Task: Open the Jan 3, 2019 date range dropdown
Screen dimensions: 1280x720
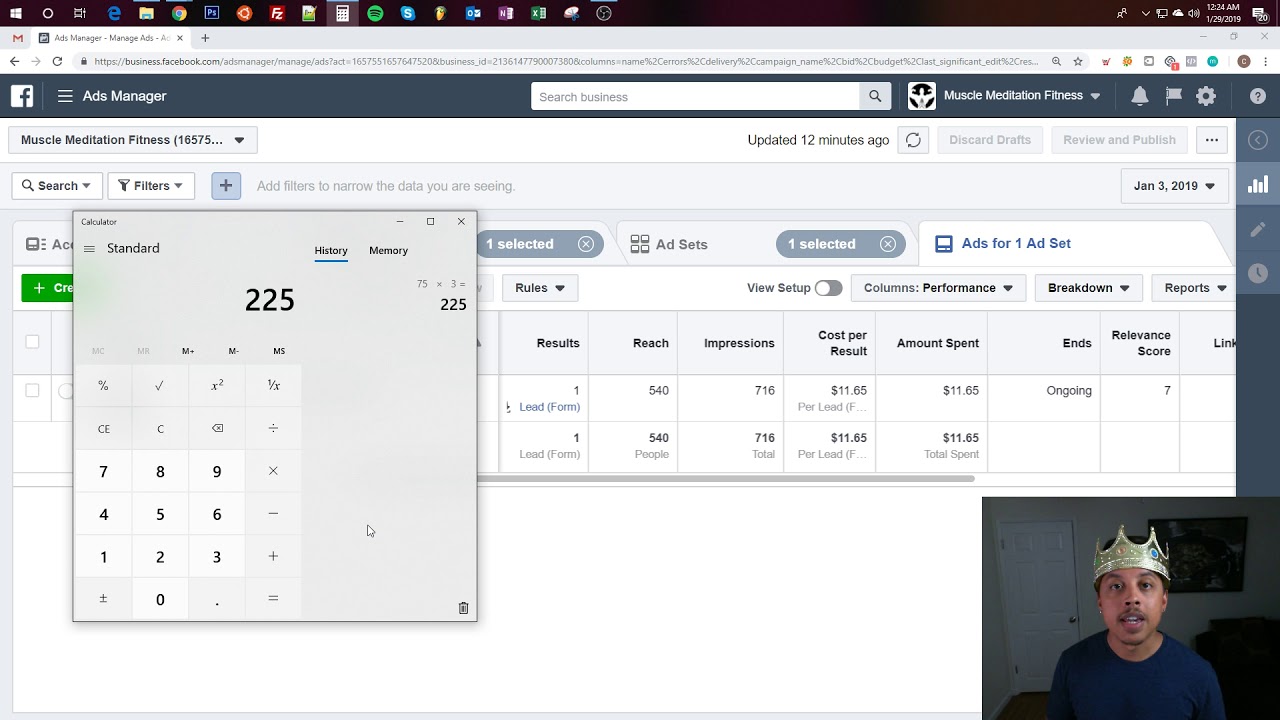Action: (x=1174, y=186)
